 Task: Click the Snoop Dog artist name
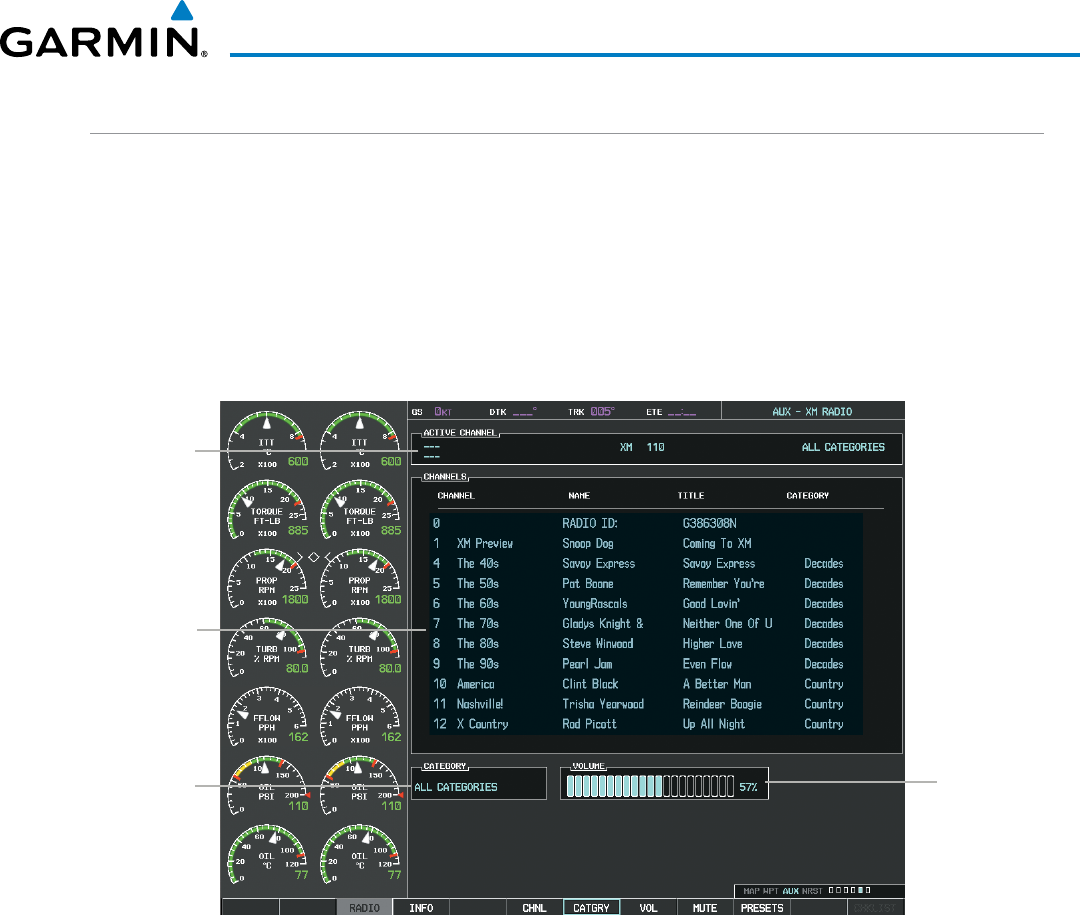[588, 543]
